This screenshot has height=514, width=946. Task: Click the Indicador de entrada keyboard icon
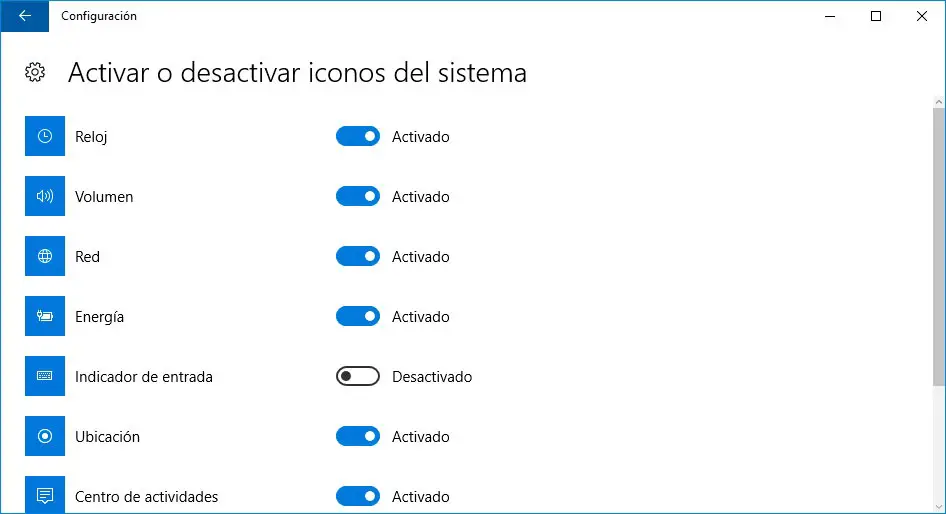[44, 377]
